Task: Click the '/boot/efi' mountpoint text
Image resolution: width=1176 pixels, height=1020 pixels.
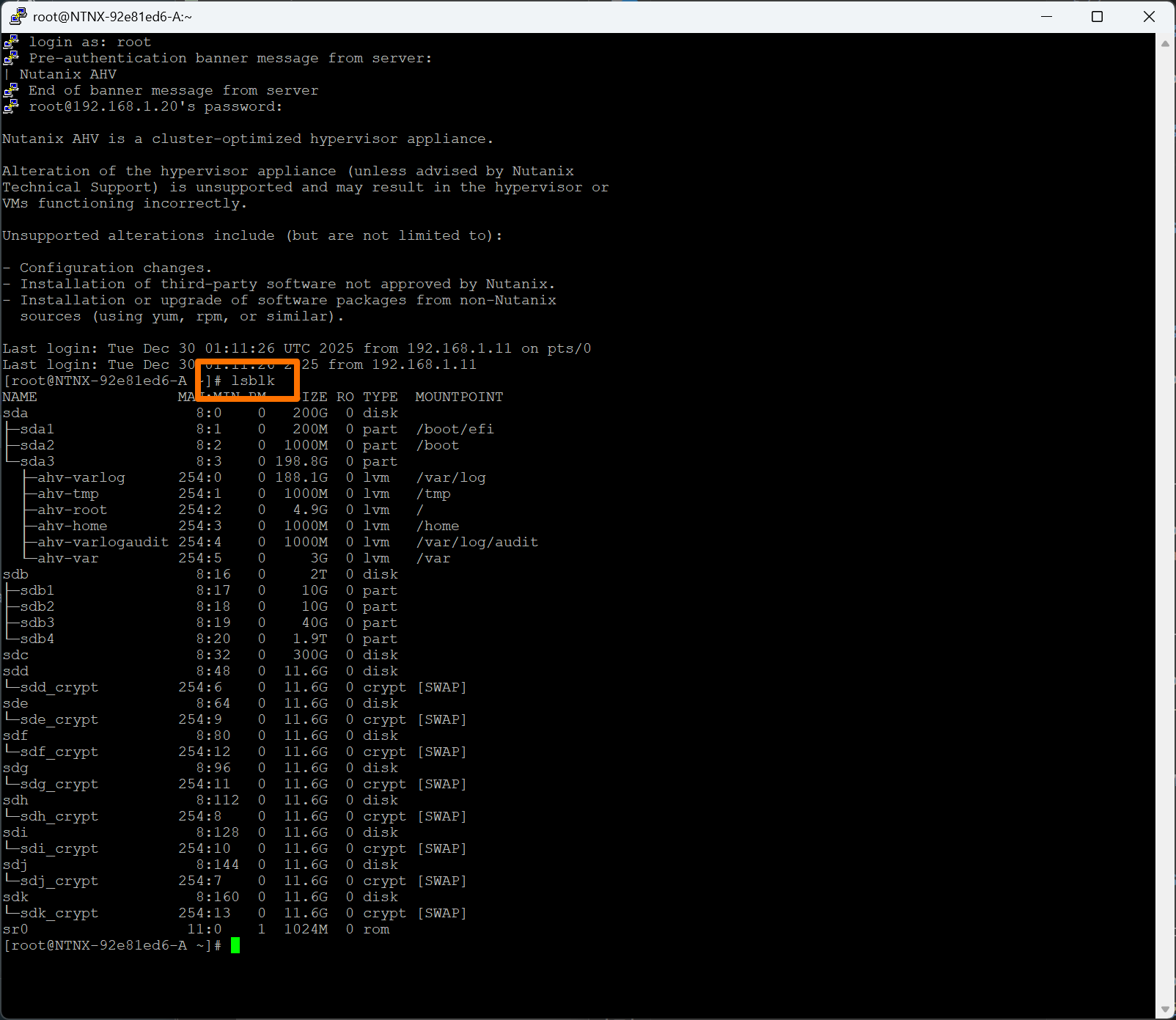Action: tap(455, 429)
